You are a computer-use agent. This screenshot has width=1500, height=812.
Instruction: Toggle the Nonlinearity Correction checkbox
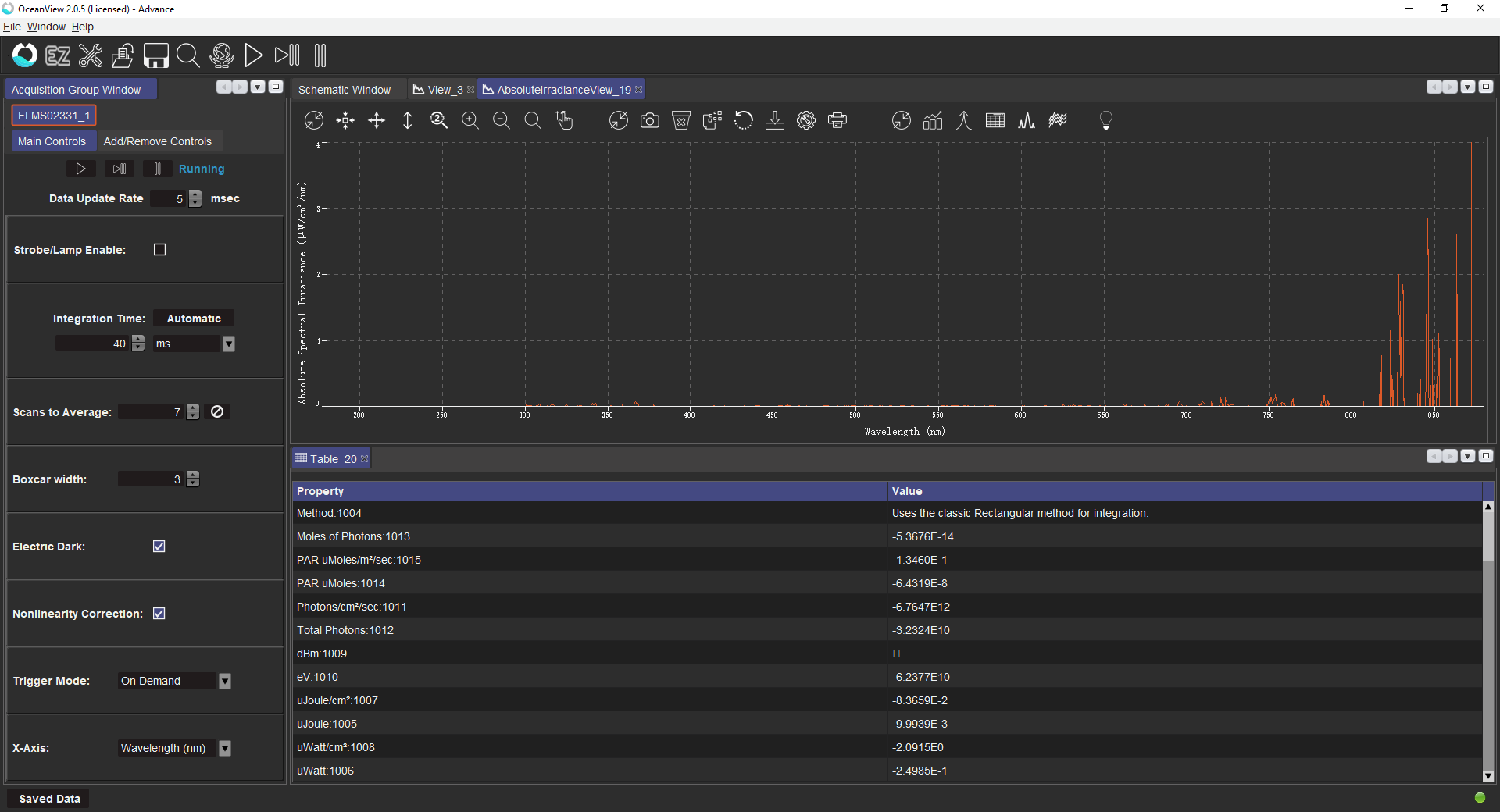(159, 614)
